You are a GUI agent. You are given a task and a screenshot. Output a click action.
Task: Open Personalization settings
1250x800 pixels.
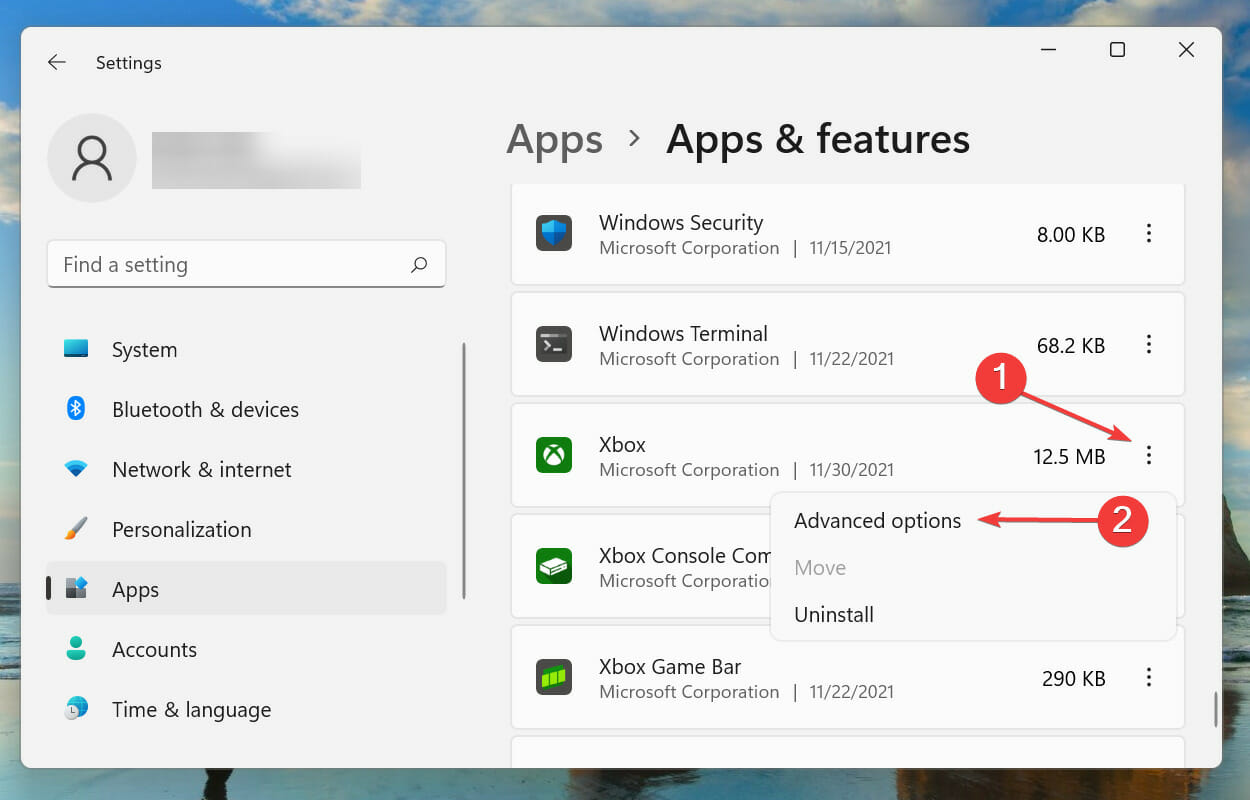(x=180, y=529)
